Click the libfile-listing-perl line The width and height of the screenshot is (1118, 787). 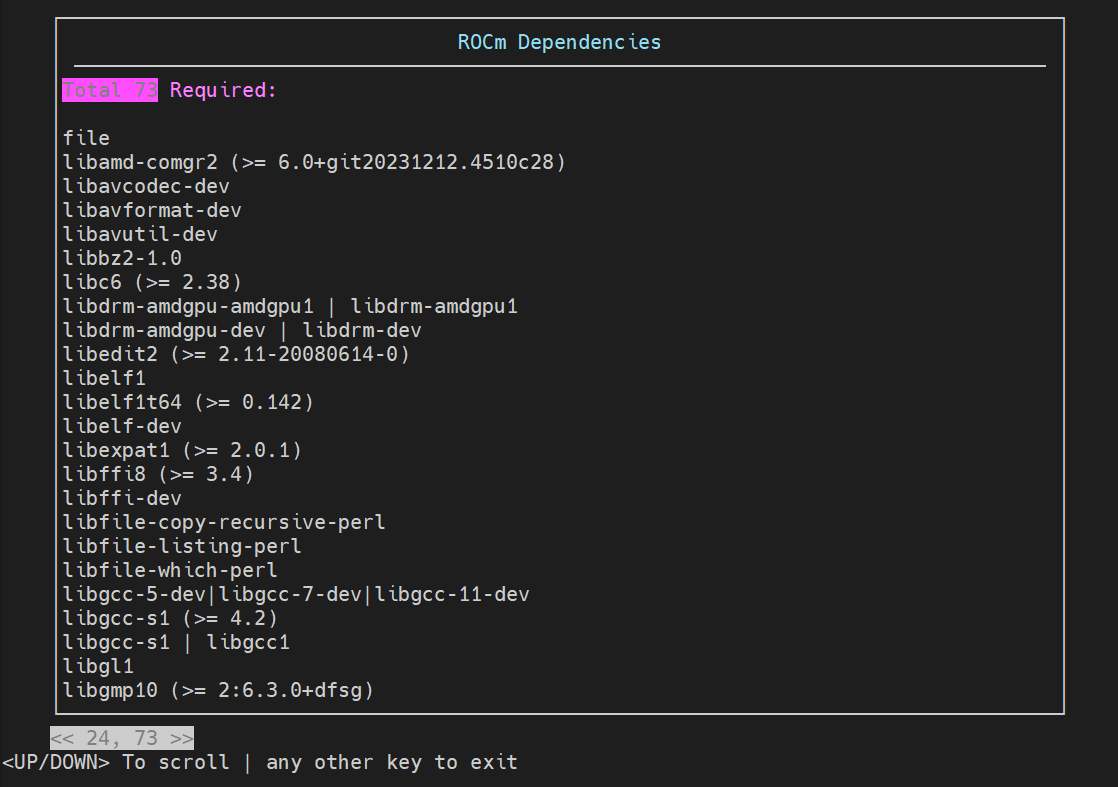183,546
